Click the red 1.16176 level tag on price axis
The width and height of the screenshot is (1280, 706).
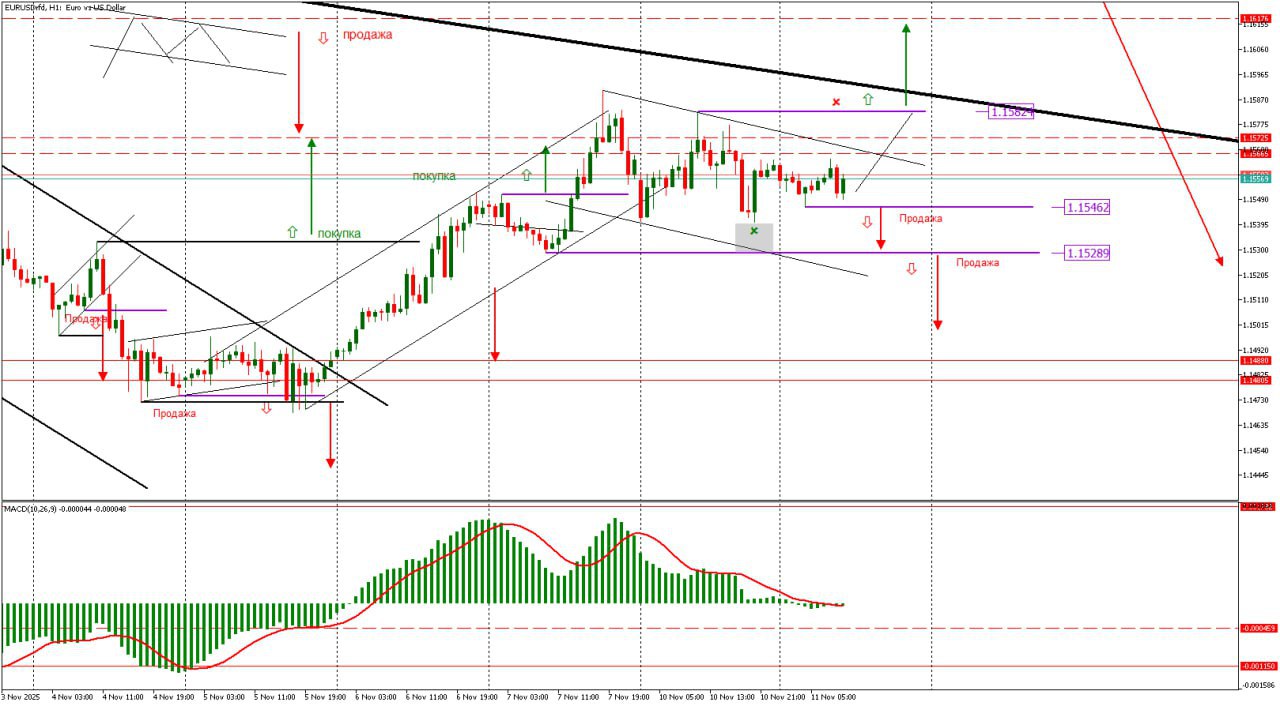(1255, 18)
